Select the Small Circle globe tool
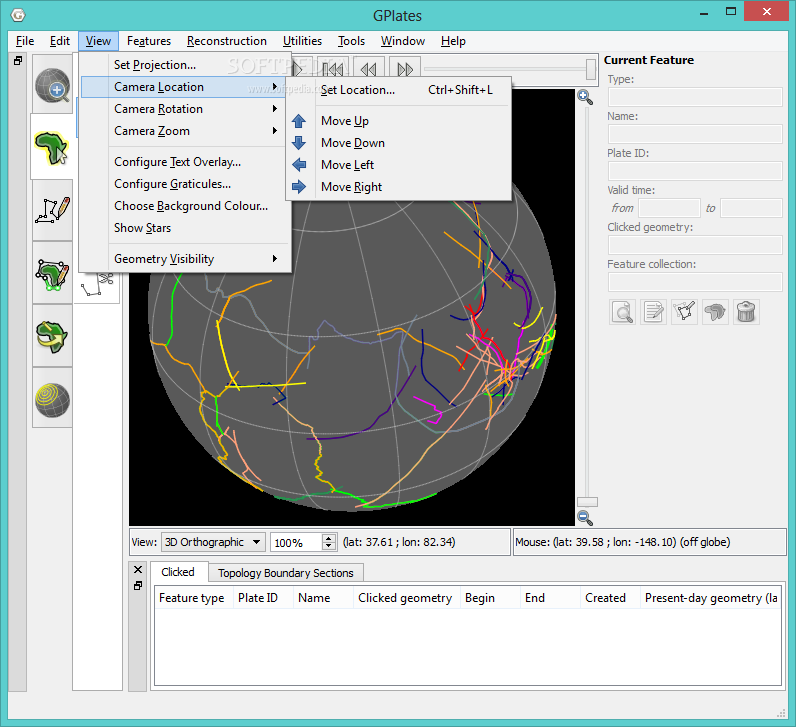This screenshot has height=727, width=796. 52,400
